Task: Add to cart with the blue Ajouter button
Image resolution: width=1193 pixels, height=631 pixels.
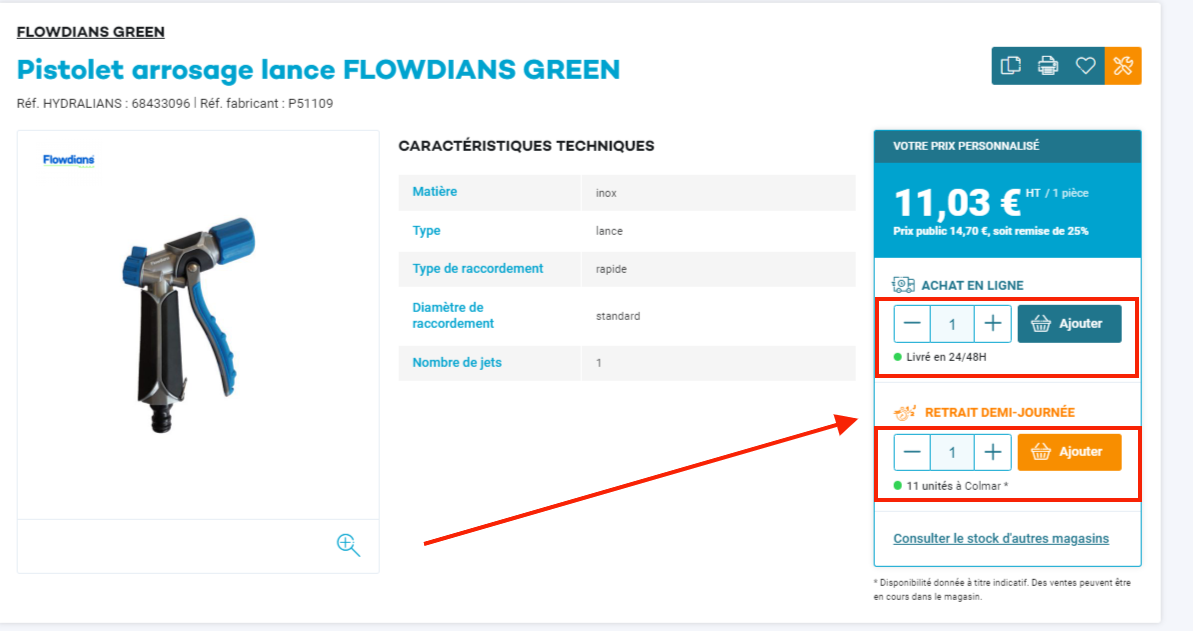Action: (x=1069, y=323)
